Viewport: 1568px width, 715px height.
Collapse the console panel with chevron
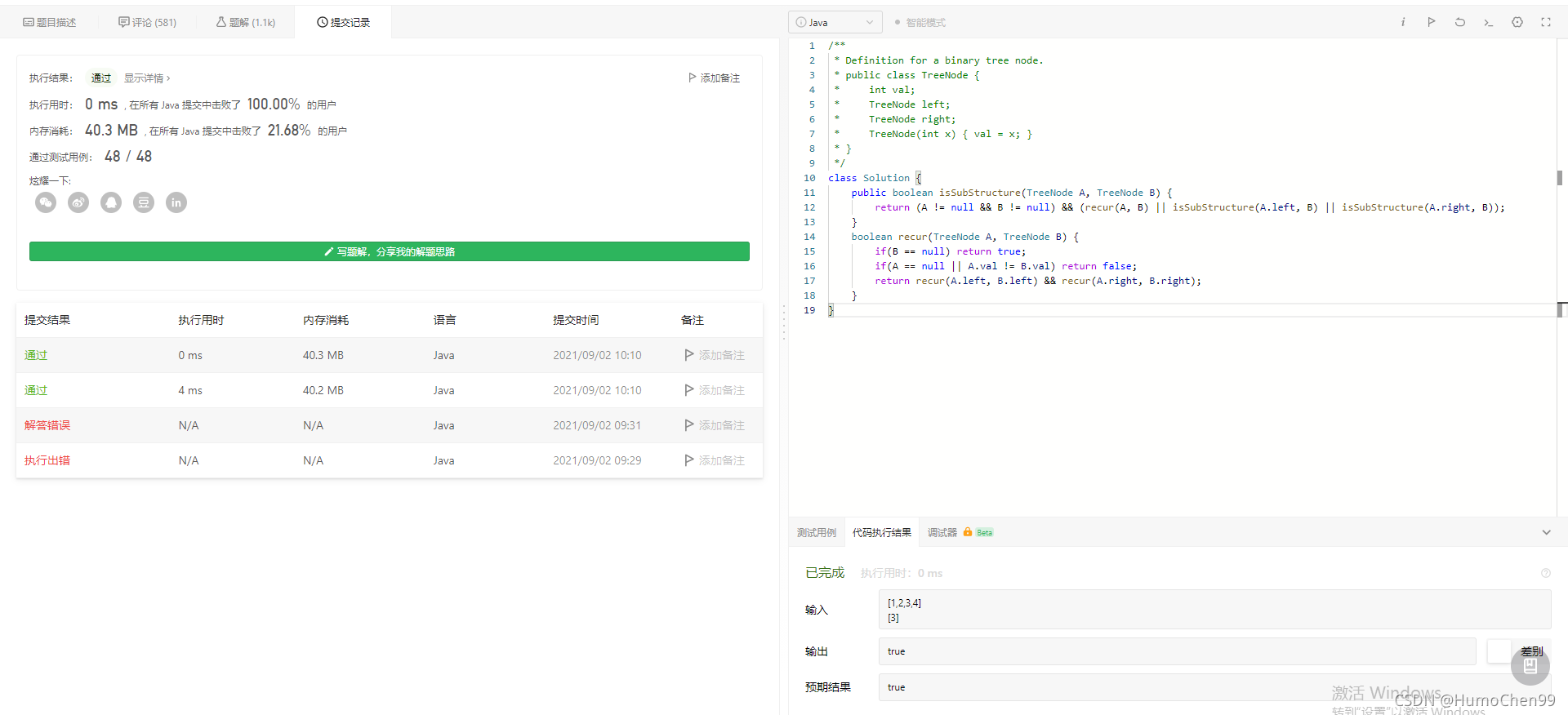(1546, 532)
